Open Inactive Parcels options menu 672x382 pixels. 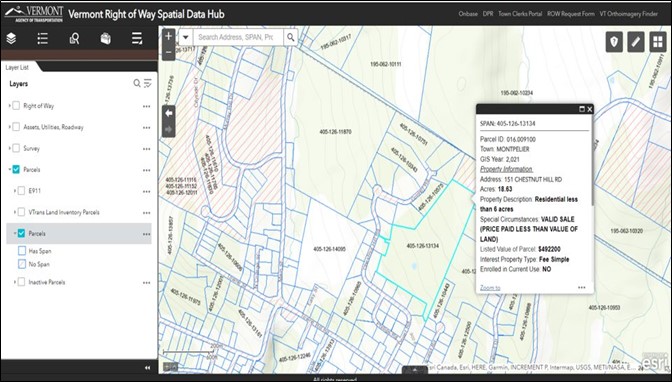[x=147, y=283]
